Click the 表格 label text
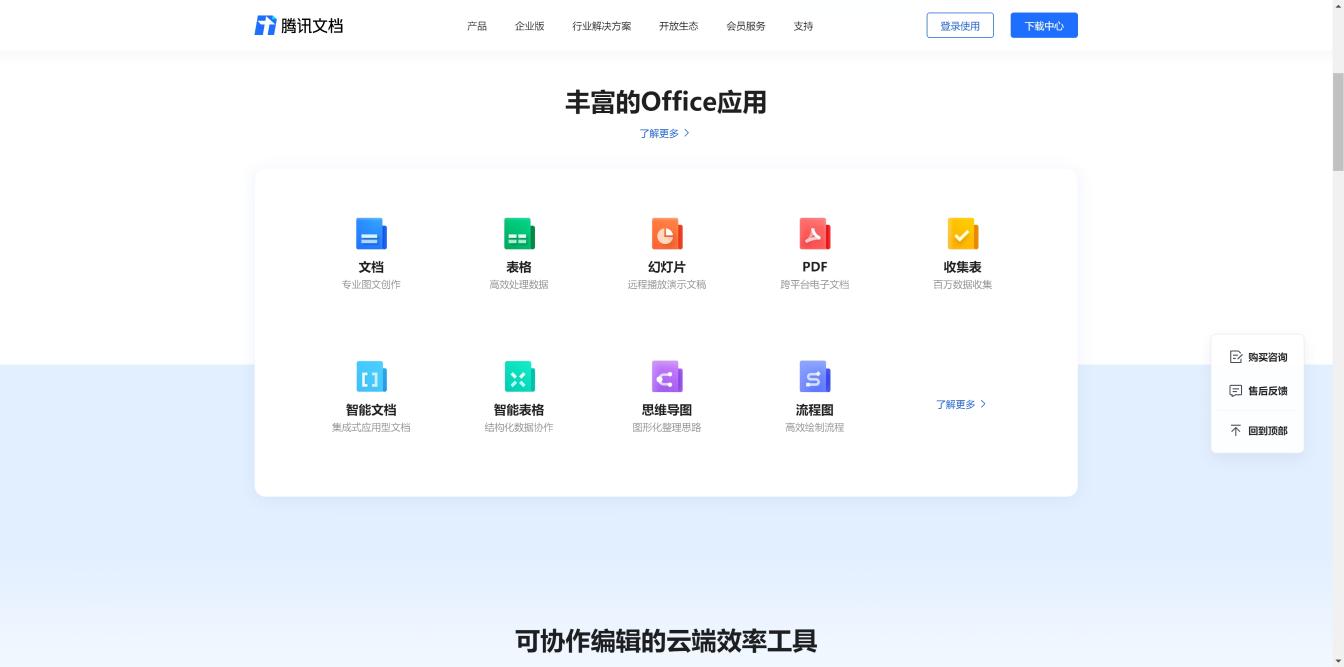 (519, 267)
